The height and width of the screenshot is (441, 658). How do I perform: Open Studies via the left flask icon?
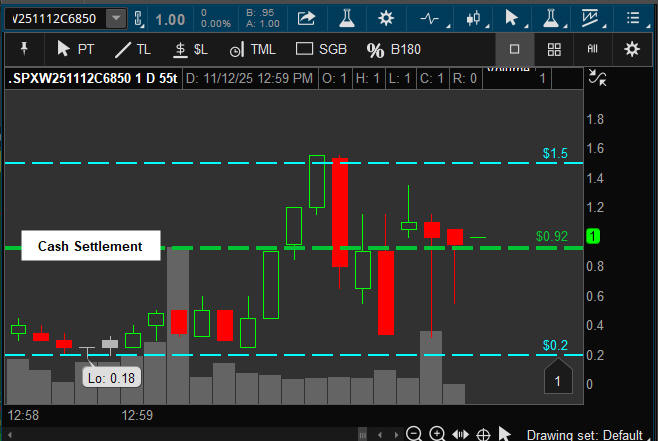pyautogui.click(x=346, y=18)
